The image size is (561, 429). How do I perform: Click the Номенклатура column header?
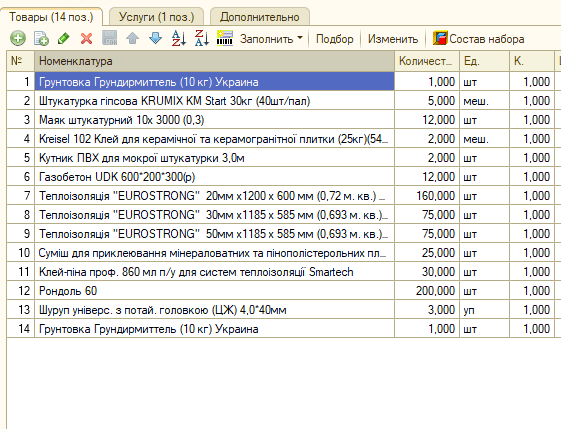point(214,61)
